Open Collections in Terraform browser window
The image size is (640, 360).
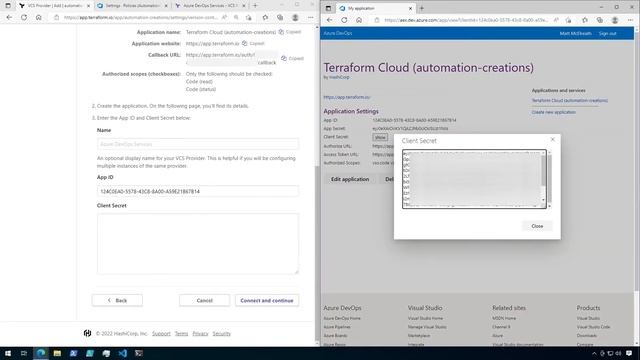pos(280,18)
